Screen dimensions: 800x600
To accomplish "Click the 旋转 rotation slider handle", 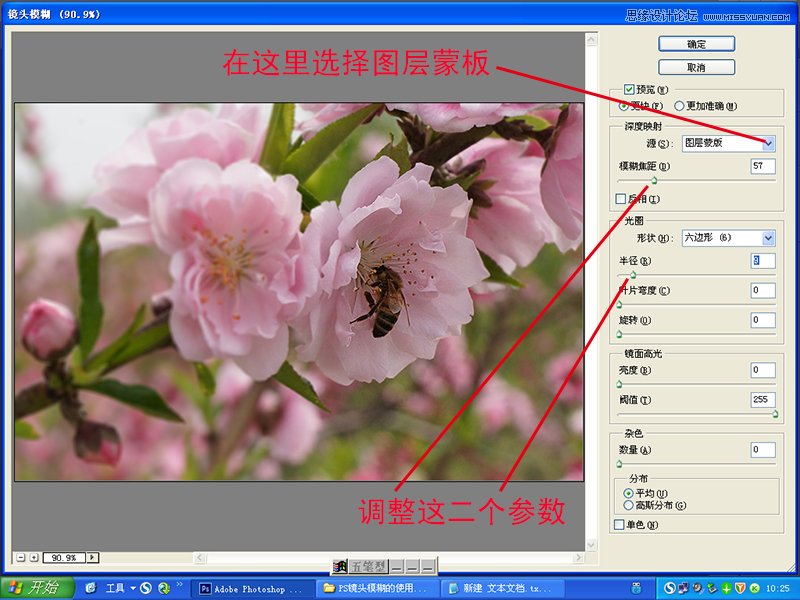I will (x=619, y=334).
